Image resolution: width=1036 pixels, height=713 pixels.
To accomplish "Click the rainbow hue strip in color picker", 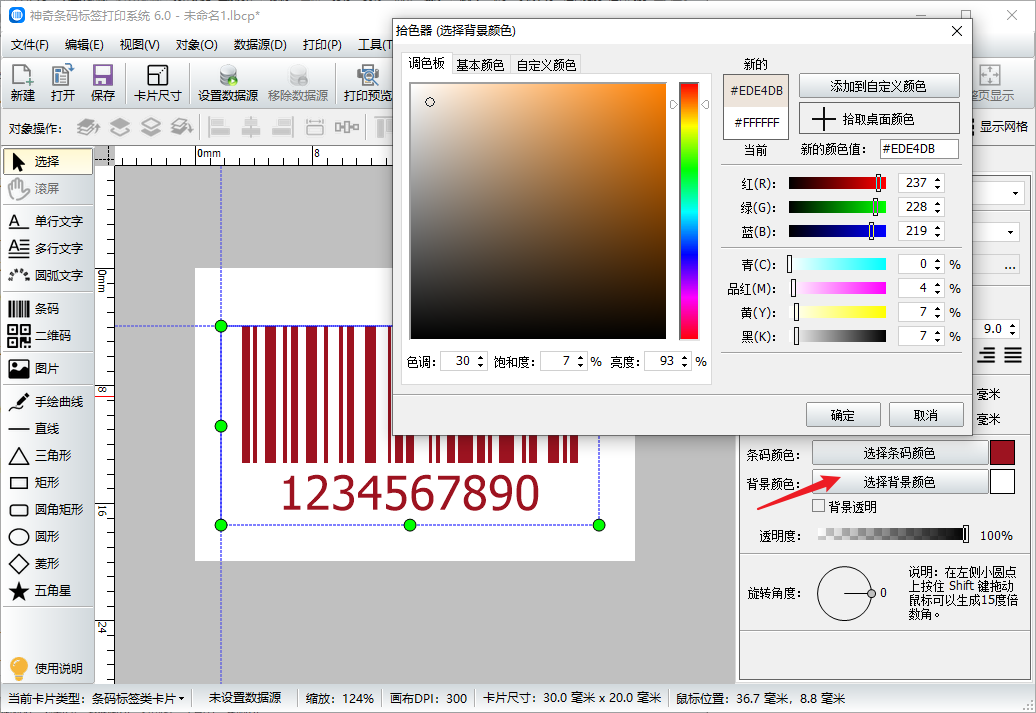I will pyautogui.click(x=689, y=211).
